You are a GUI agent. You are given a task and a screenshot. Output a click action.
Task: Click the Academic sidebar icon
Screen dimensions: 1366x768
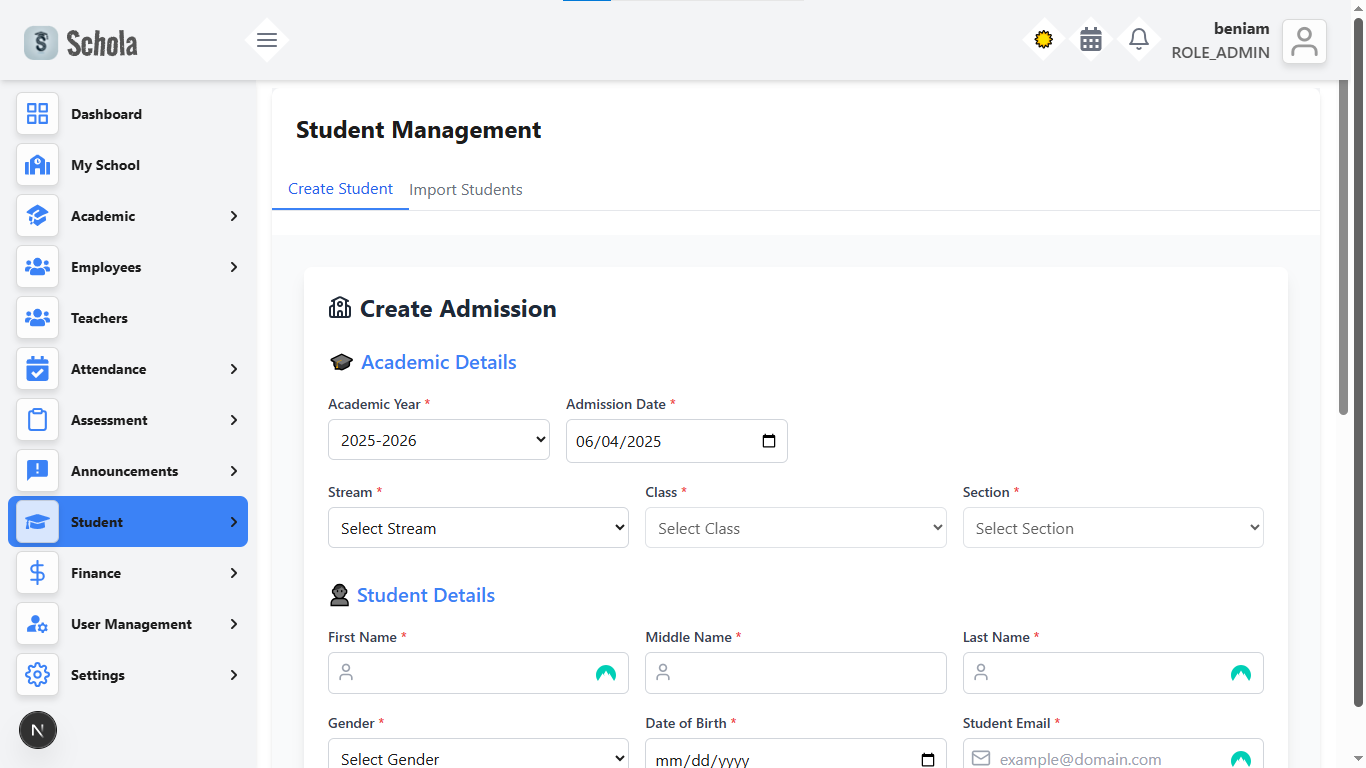coord(37,216)
